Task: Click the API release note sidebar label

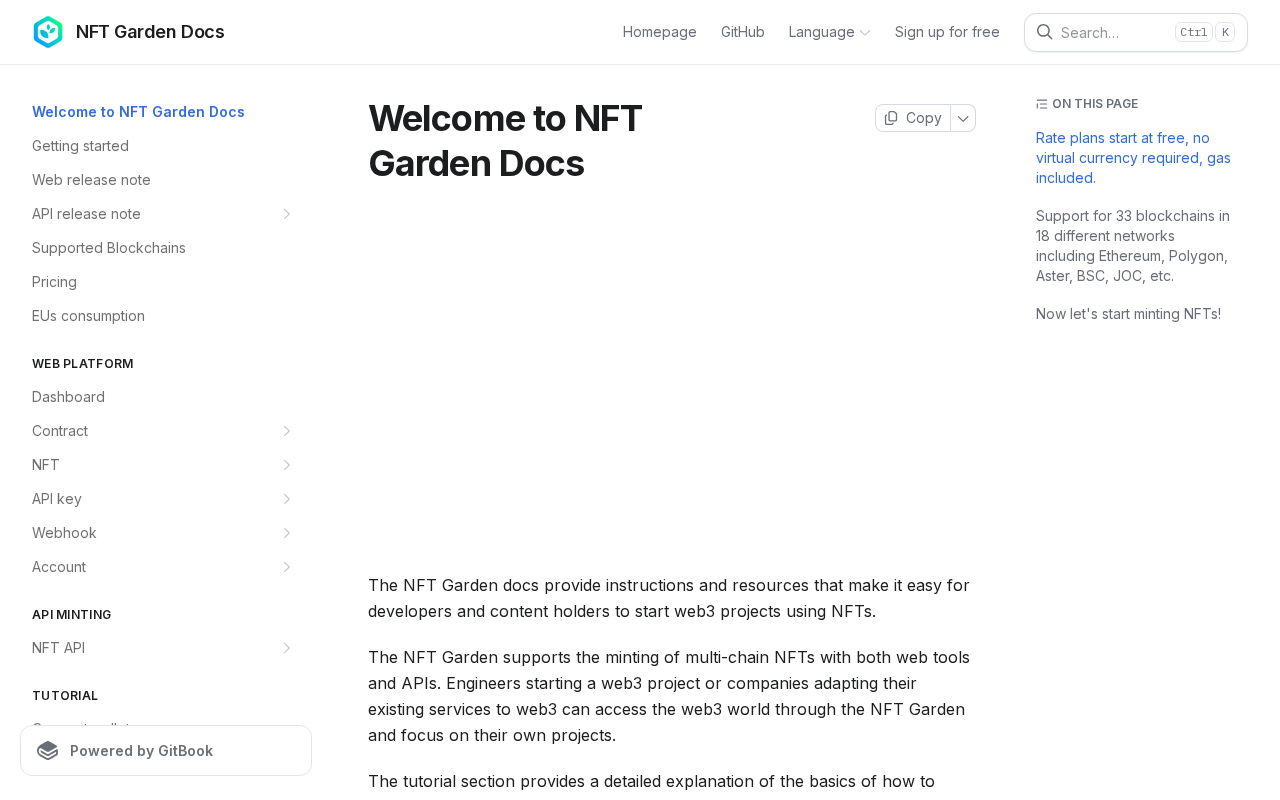Action: 86,214
